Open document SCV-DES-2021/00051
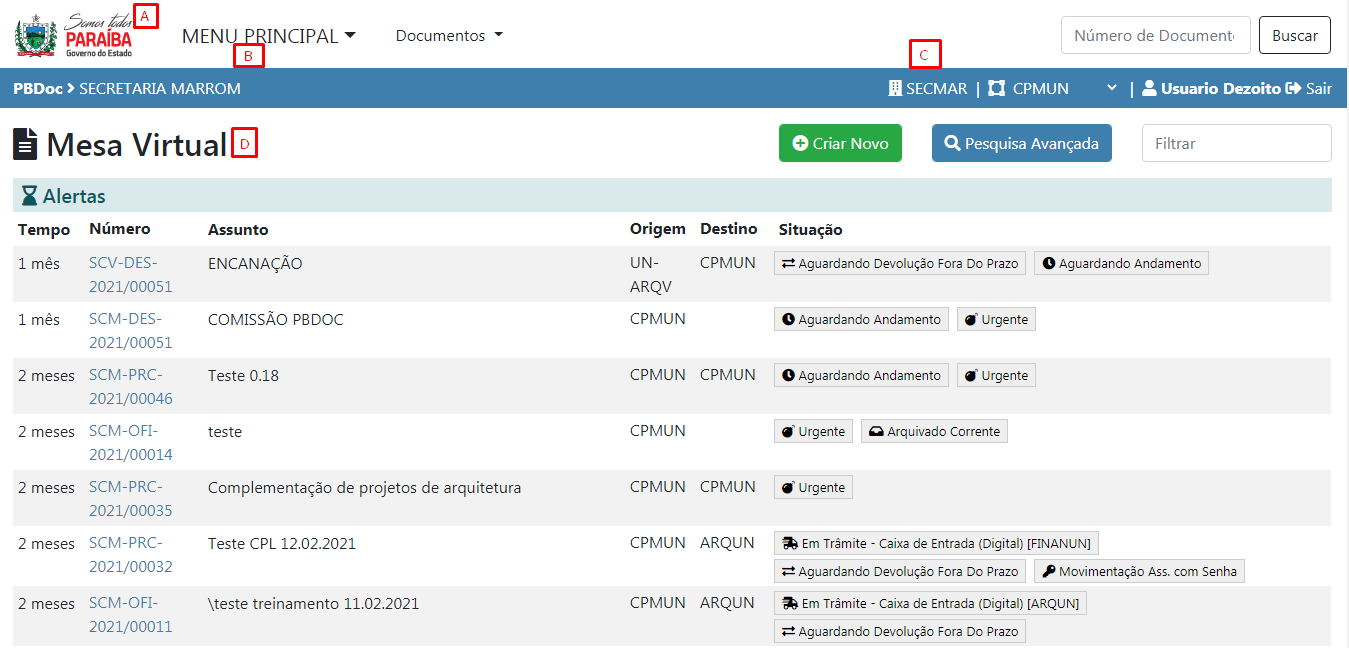 pyautogui.click(x=130, y=275)
